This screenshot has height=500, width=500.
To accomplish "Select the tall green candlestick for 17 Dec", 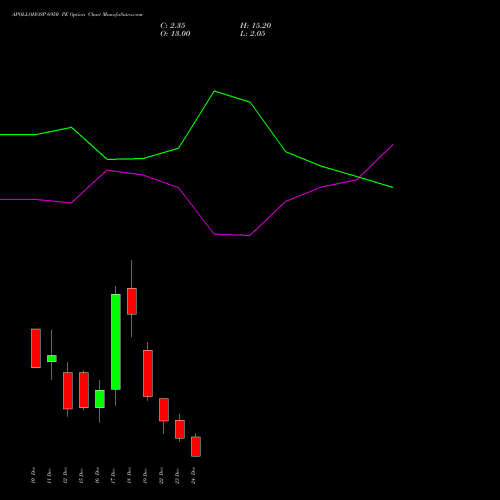I will (x=116, y=342).
